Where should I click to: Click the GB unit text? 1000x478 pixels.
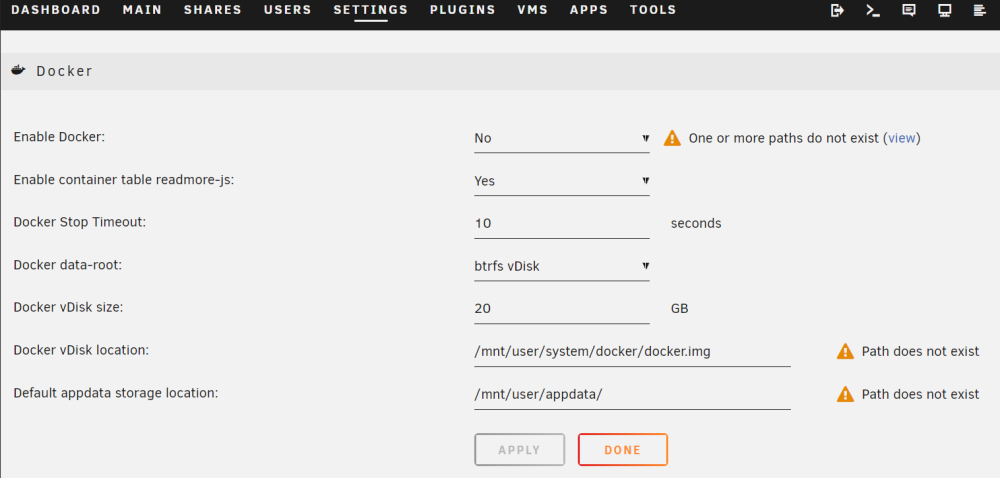[x=680, y=309]
